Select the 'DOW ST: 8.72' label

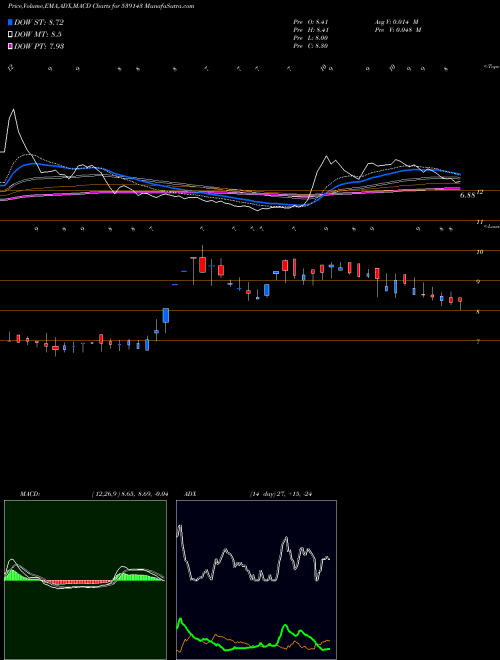(x=39, y=22)
